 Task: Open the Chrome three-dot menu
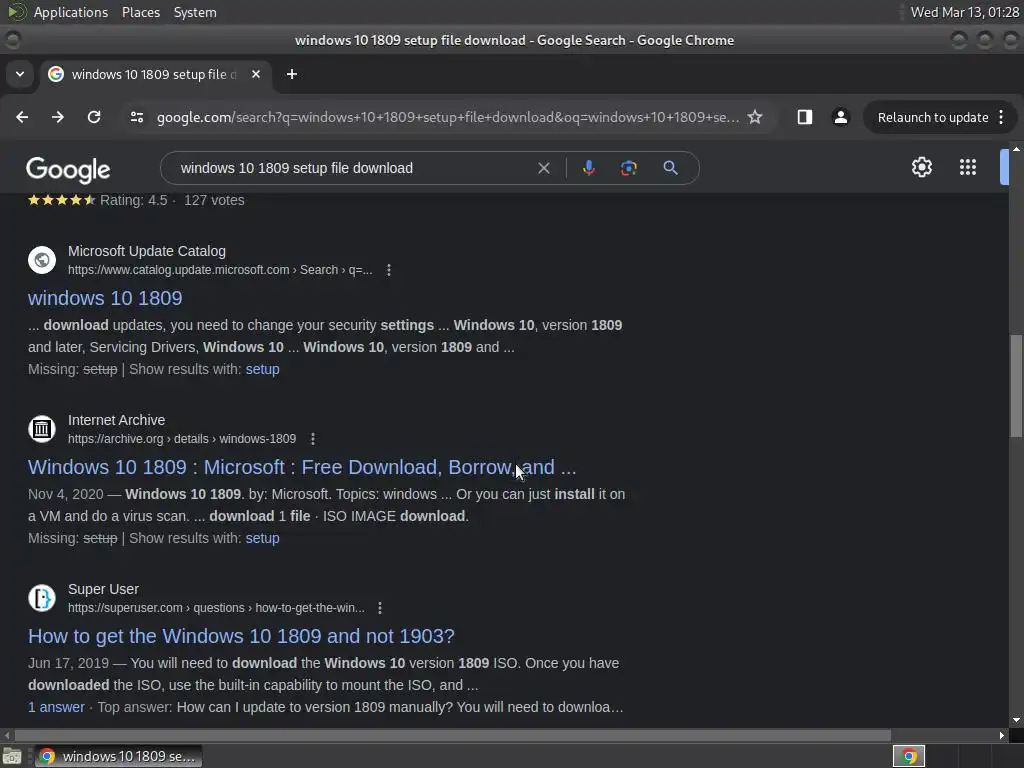pyautogui.click(x=1001, y=117)
